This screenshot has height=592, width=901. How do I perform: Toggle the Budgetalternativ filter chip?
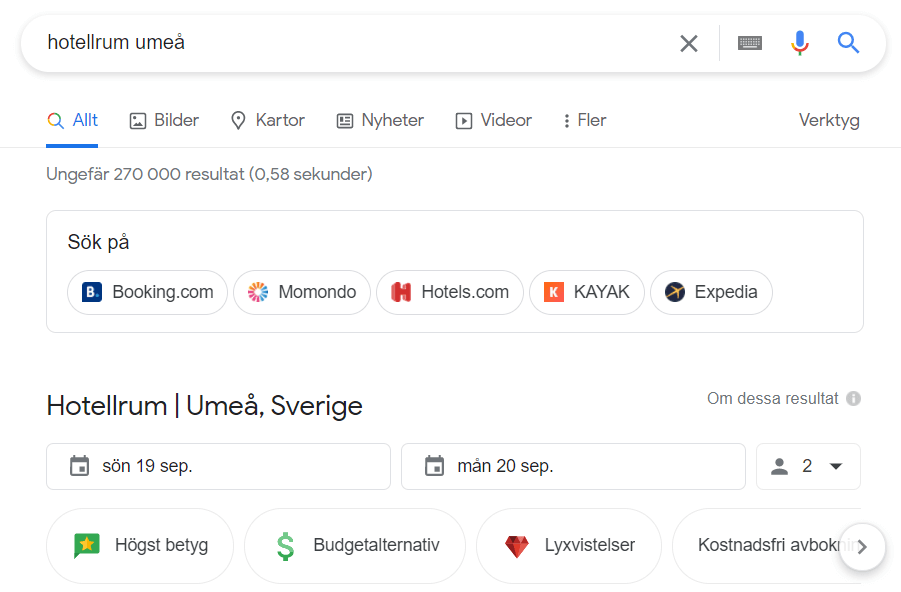pos(355,546)
